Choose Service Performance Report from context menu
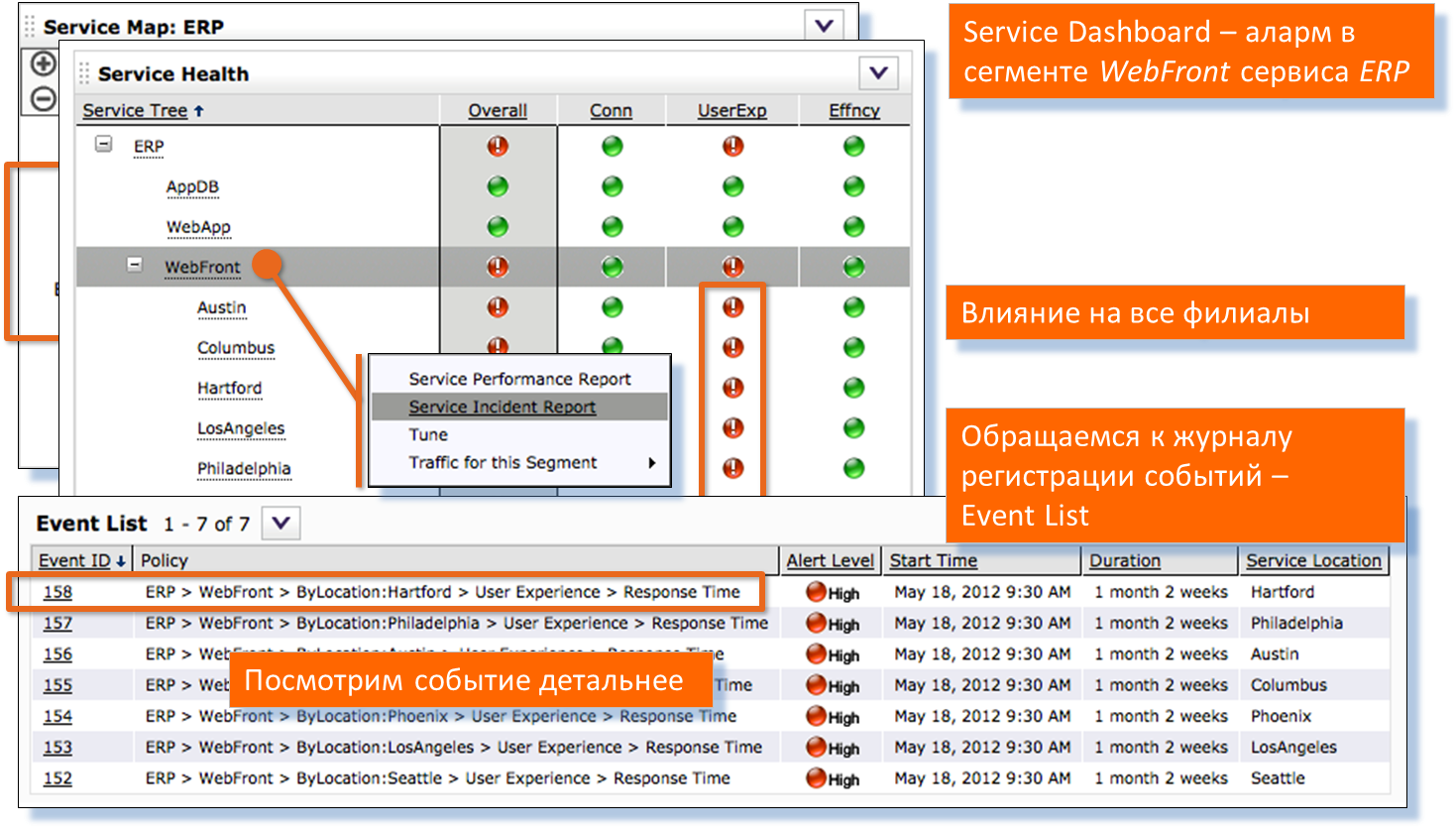 [x=519, y=379]
